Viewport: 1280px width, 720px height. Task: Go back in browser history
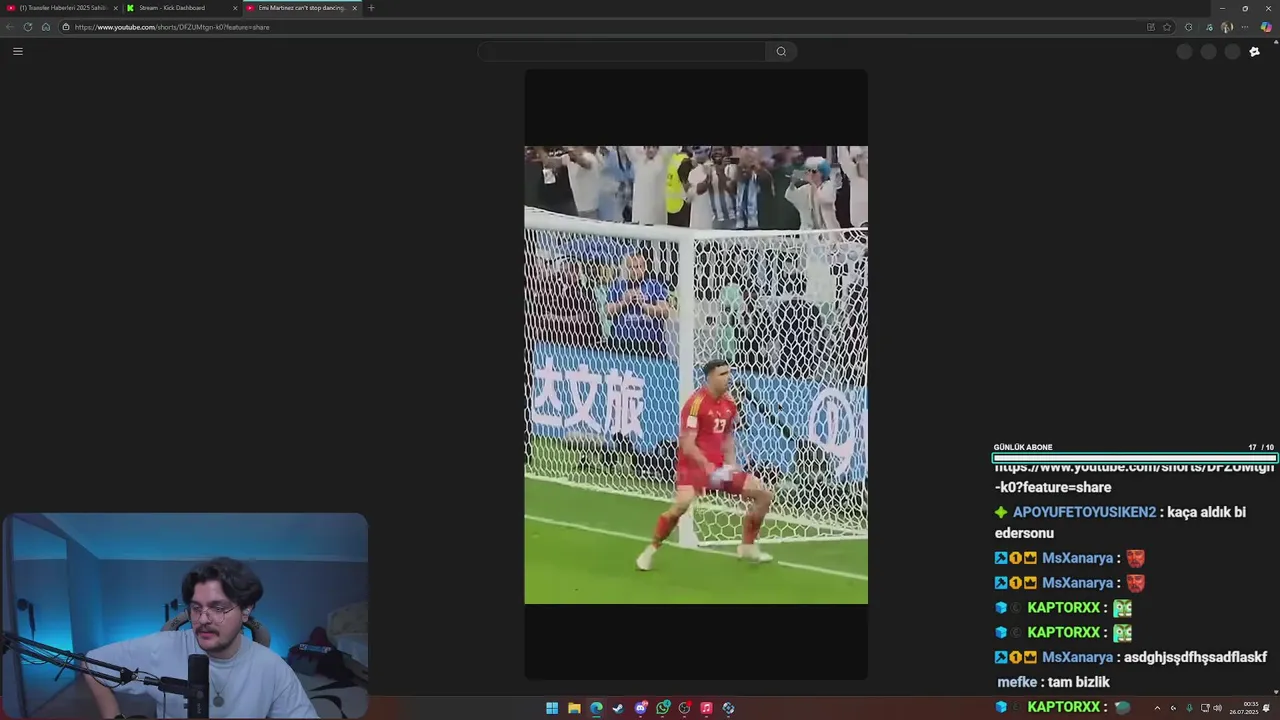pyautogui.click(x=10, y=27)
